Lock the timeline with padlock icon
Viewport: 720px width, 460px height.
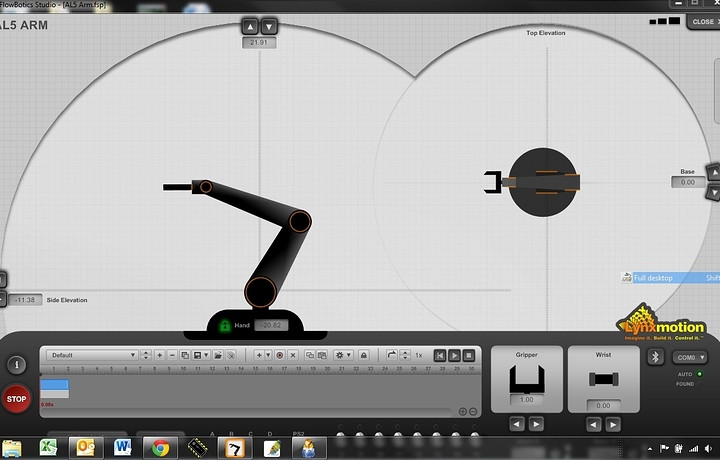[364, 355]
